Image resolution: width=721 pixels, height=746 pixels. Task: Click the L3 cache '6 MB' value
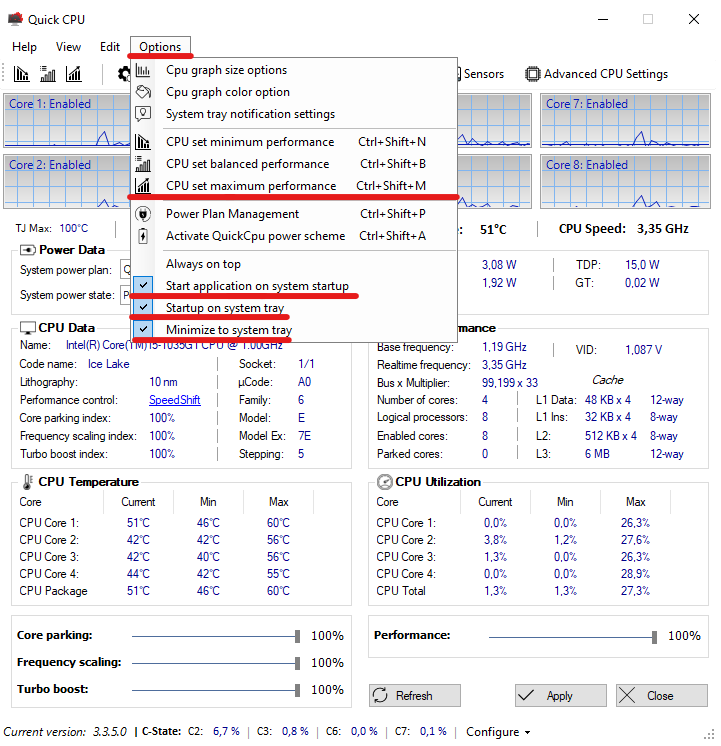pos(597,454)
